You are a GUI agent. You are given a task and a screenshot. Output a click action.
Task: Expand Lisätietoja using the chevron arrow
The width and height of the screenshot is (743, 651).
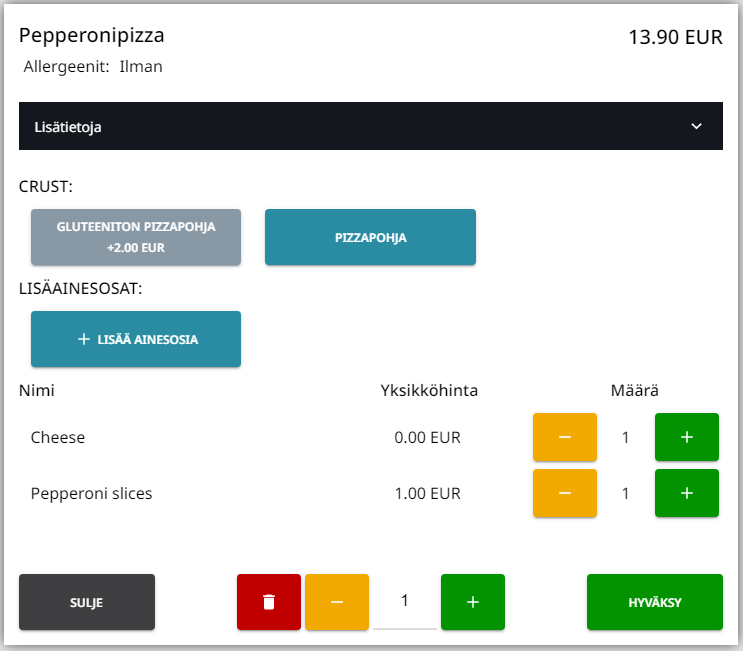[x=697, y=127]
